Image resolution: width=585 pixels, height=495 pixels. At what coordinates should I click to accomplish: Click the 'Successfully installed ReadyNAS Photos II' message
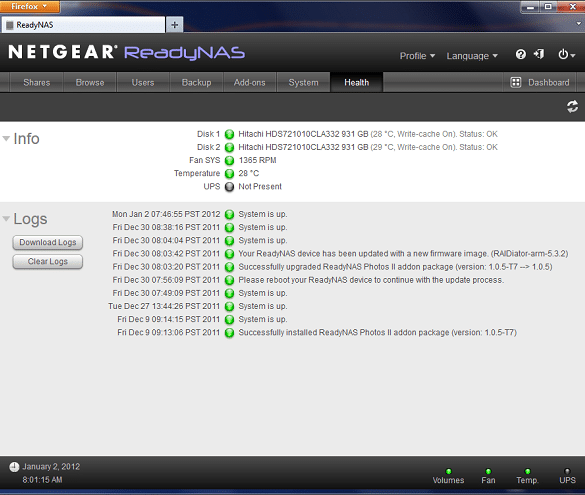coord(378,333)
